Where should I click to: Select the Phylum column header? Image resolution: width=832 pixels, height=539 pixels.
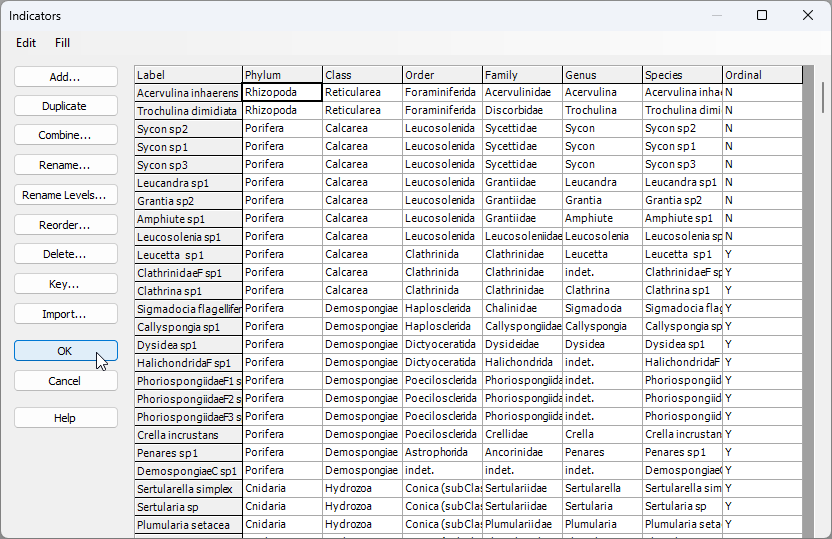(282, 75)
